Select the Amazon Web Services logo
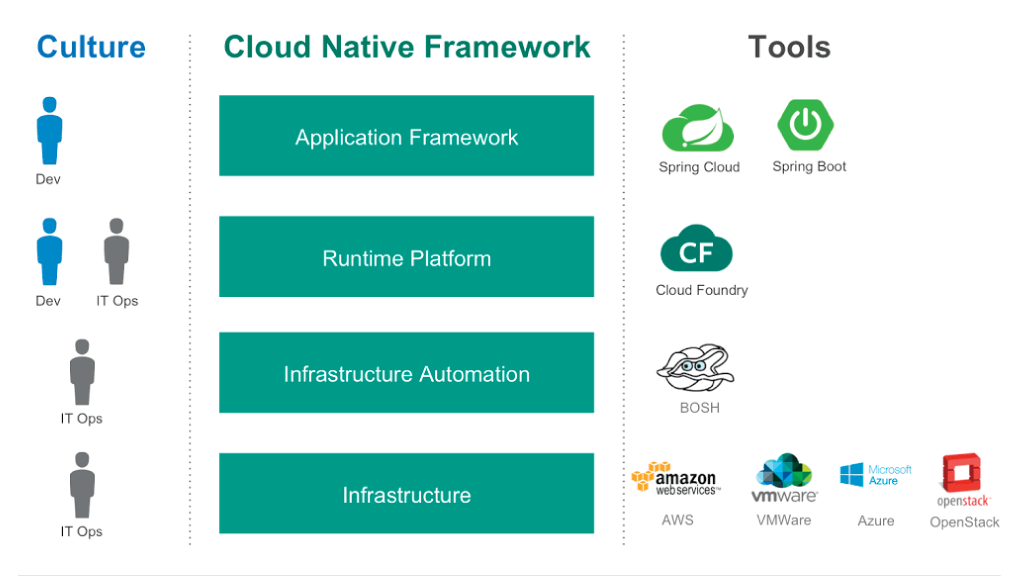1017x576 pixels. (675, 480)
